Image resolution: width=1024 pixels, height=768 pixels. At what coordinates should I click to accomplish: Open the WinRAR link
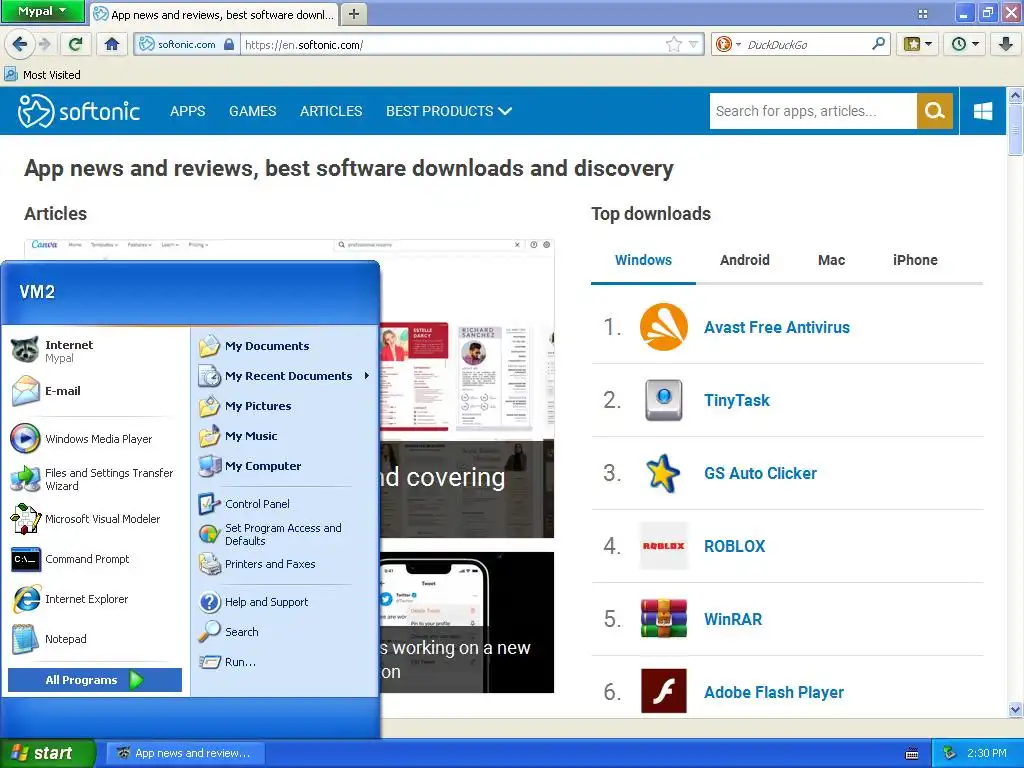[x=733, y=619]
